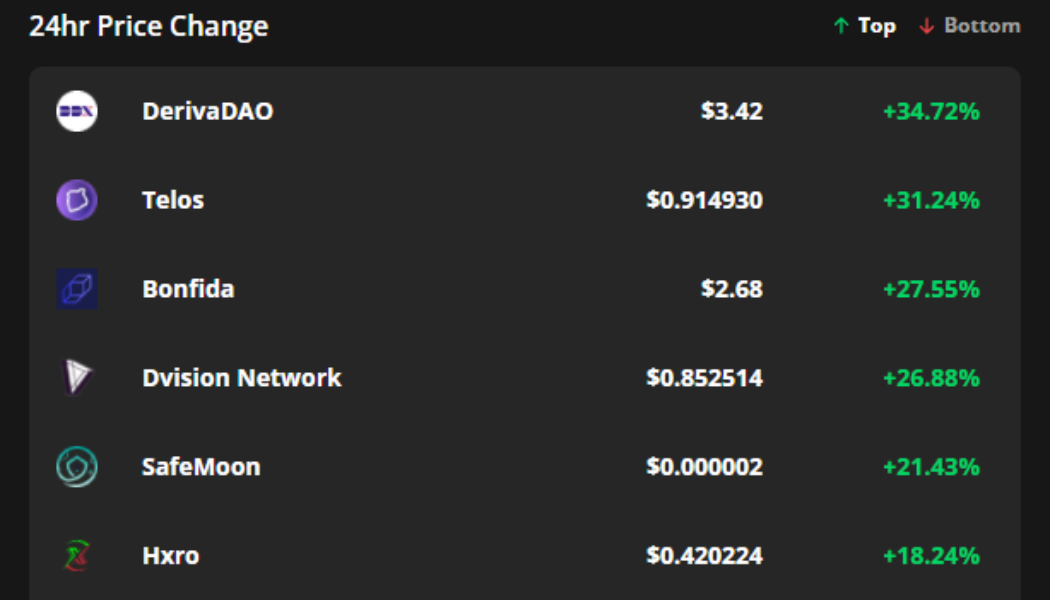This screenshot has height=600, width=1050.
Task: Click the DerivaDAO coin logo
Action: (x=76, y=111)
